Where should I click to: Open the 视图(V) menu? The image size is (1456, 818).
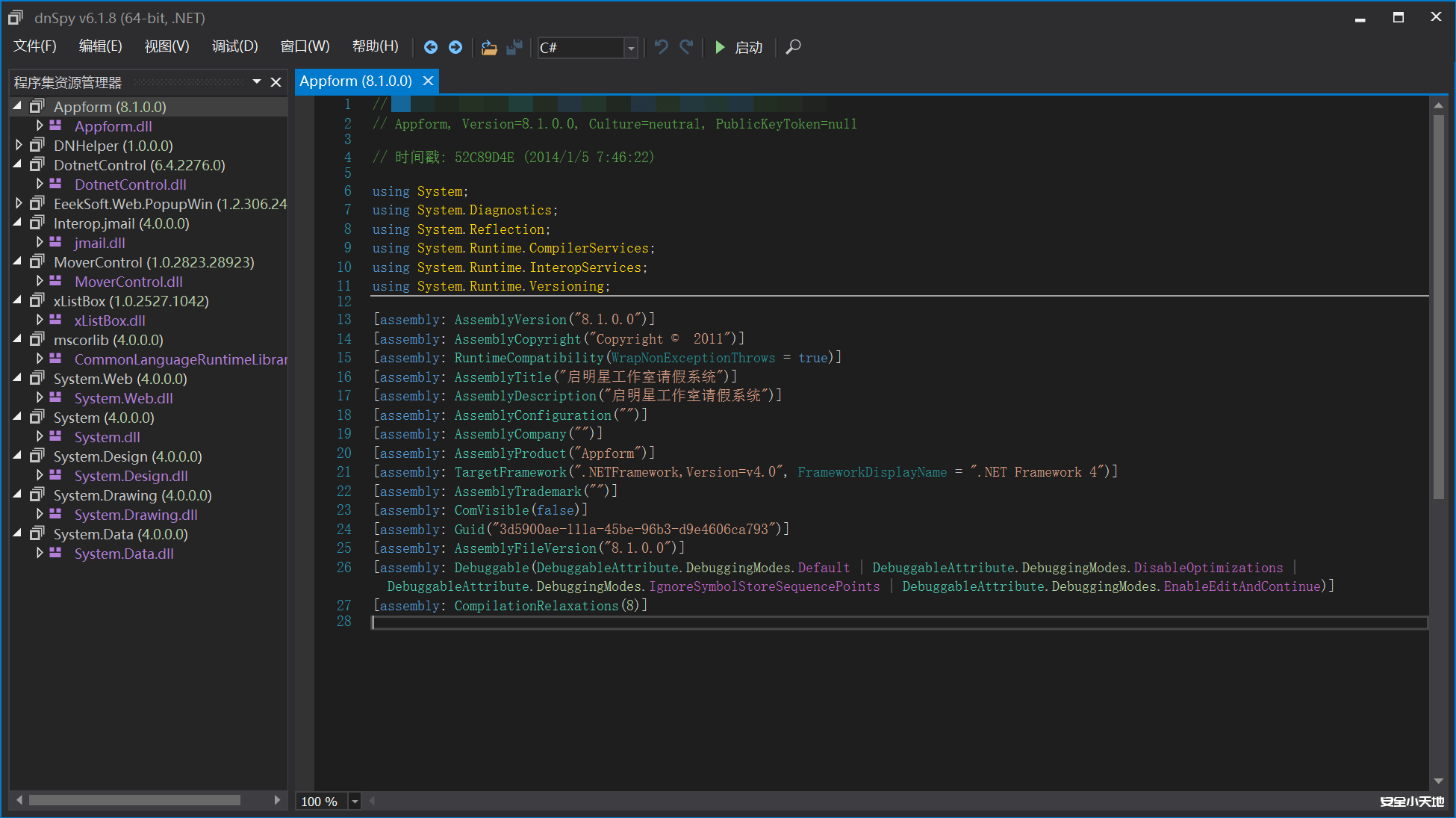click(x=167, y=46)
